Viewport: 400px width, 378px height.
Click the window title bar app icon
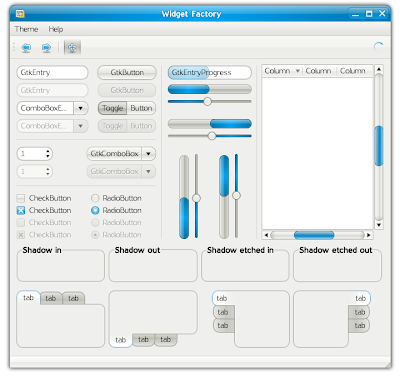point(20,14)
